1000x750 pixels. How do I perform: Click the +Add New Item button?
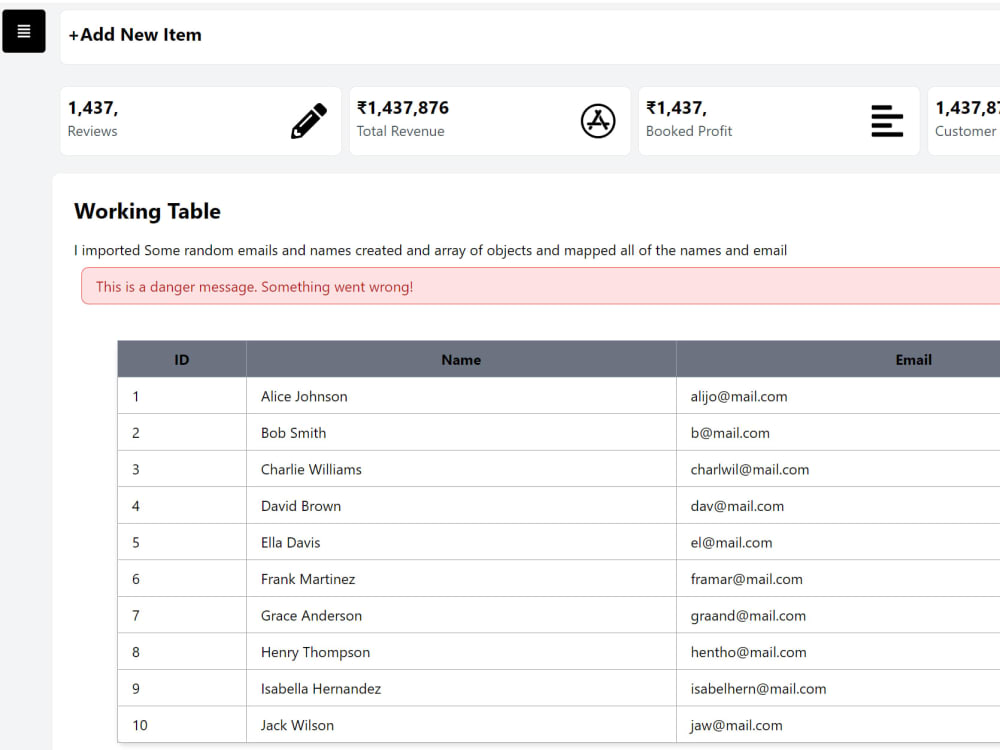click(x=135, y=35)
